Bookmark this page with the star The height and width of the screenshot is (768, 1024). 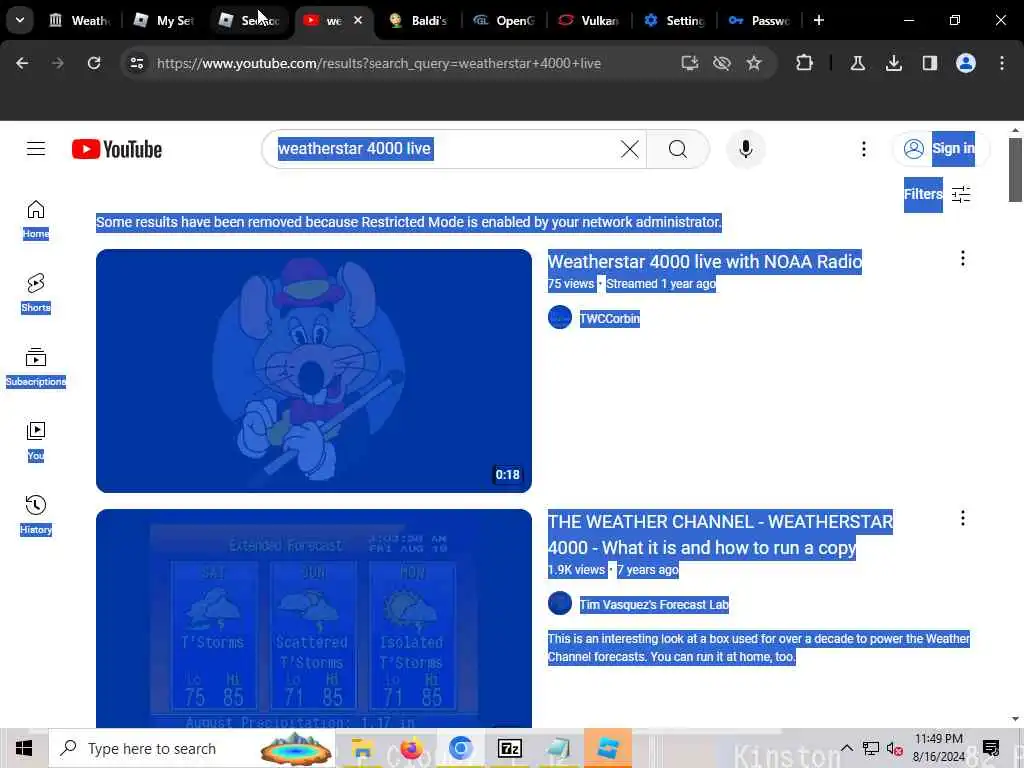(754, 63)
